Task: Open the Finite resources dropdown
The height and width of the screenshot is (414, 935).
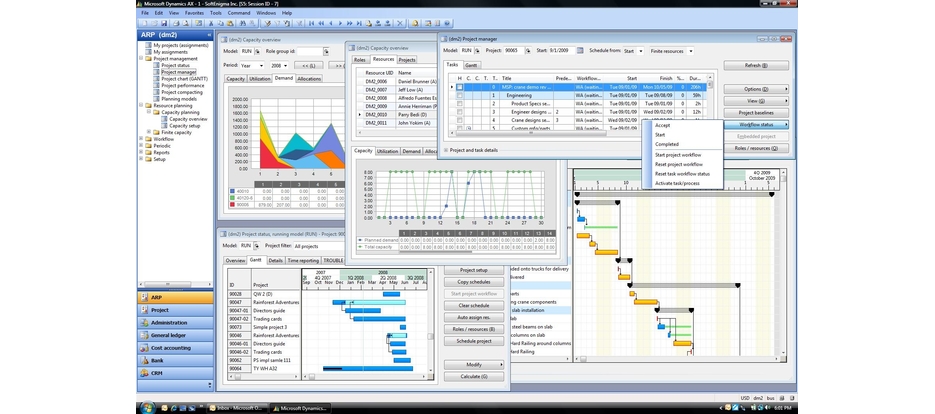Action: point(691,51)
